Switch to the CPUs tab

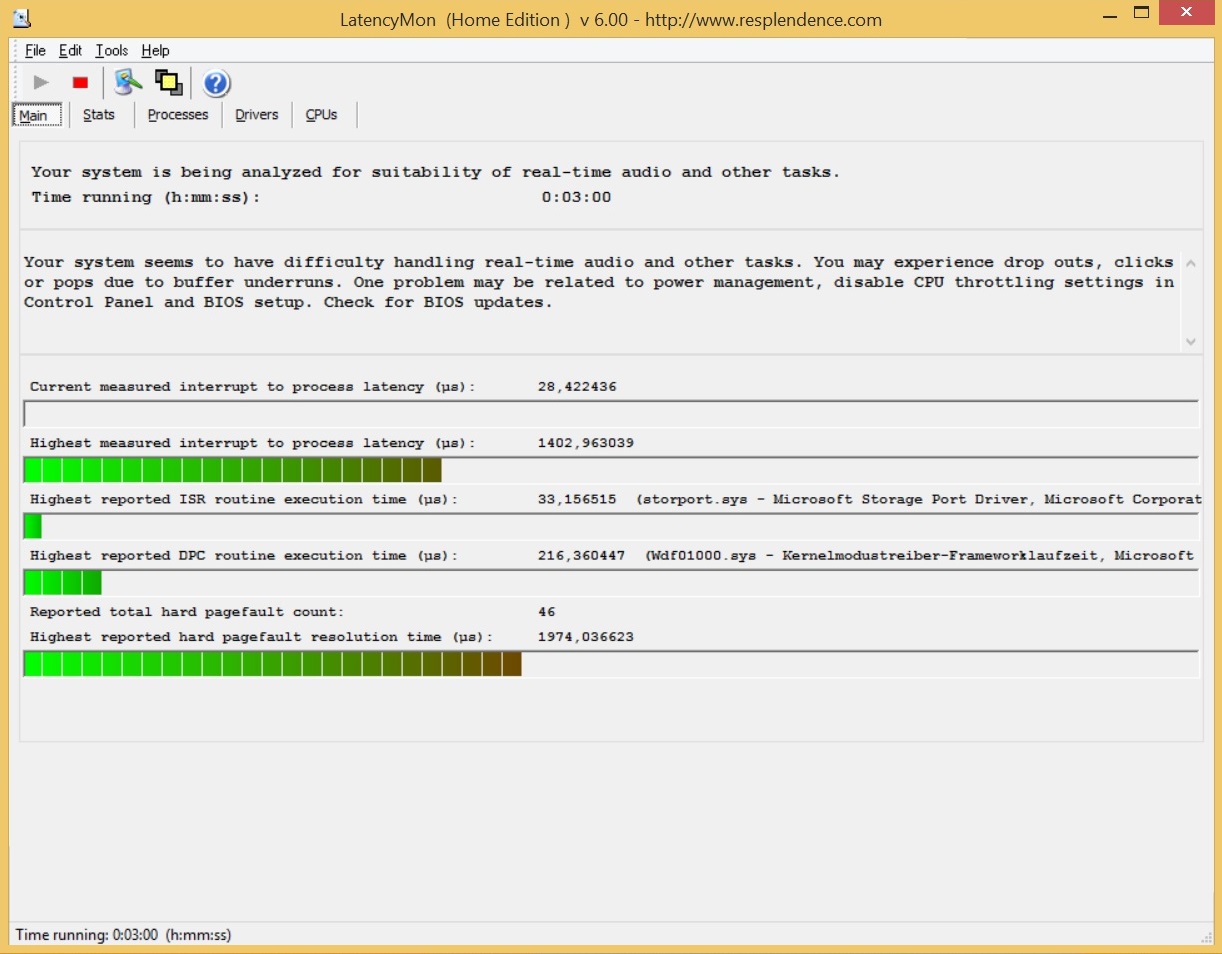point(322,115)
